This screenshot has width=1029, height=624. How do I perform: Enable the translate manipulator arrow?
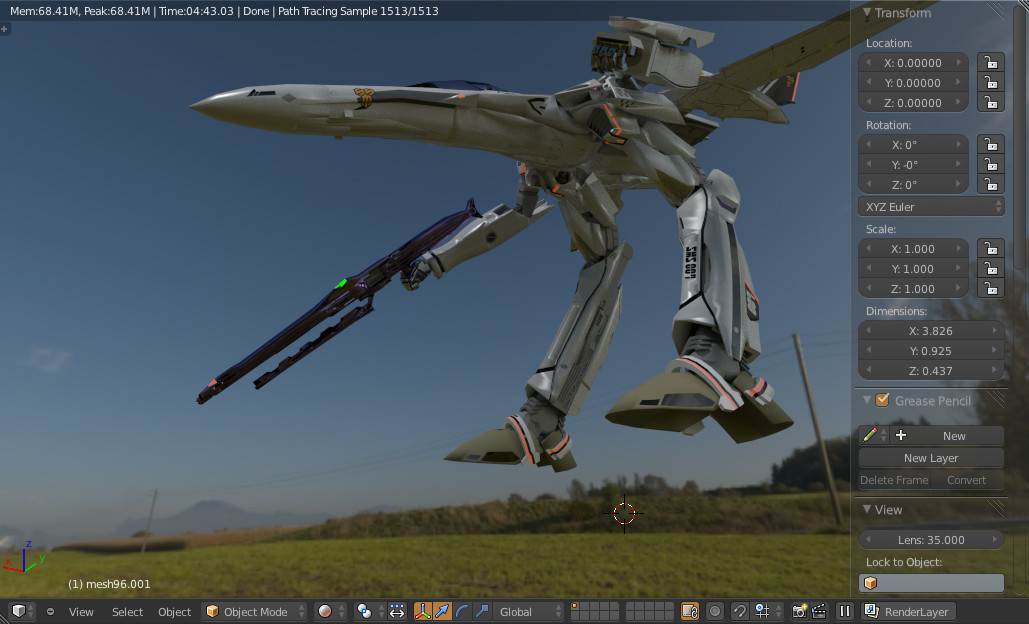pyautogui.click(x=442, y=612)
